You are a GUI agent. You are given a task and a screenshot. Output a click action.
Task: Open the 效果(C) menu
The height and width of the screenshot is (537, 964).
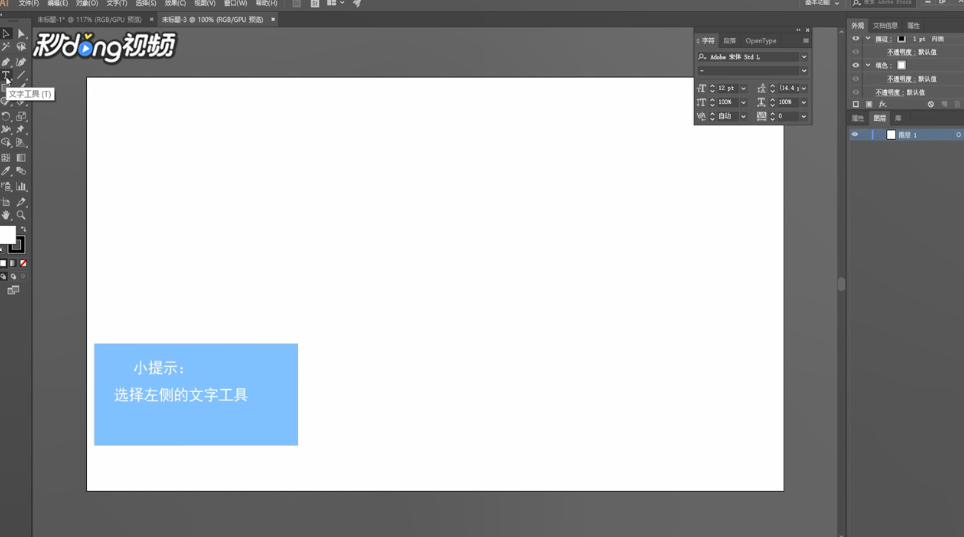pyautogui.click(x=175, y=3)
